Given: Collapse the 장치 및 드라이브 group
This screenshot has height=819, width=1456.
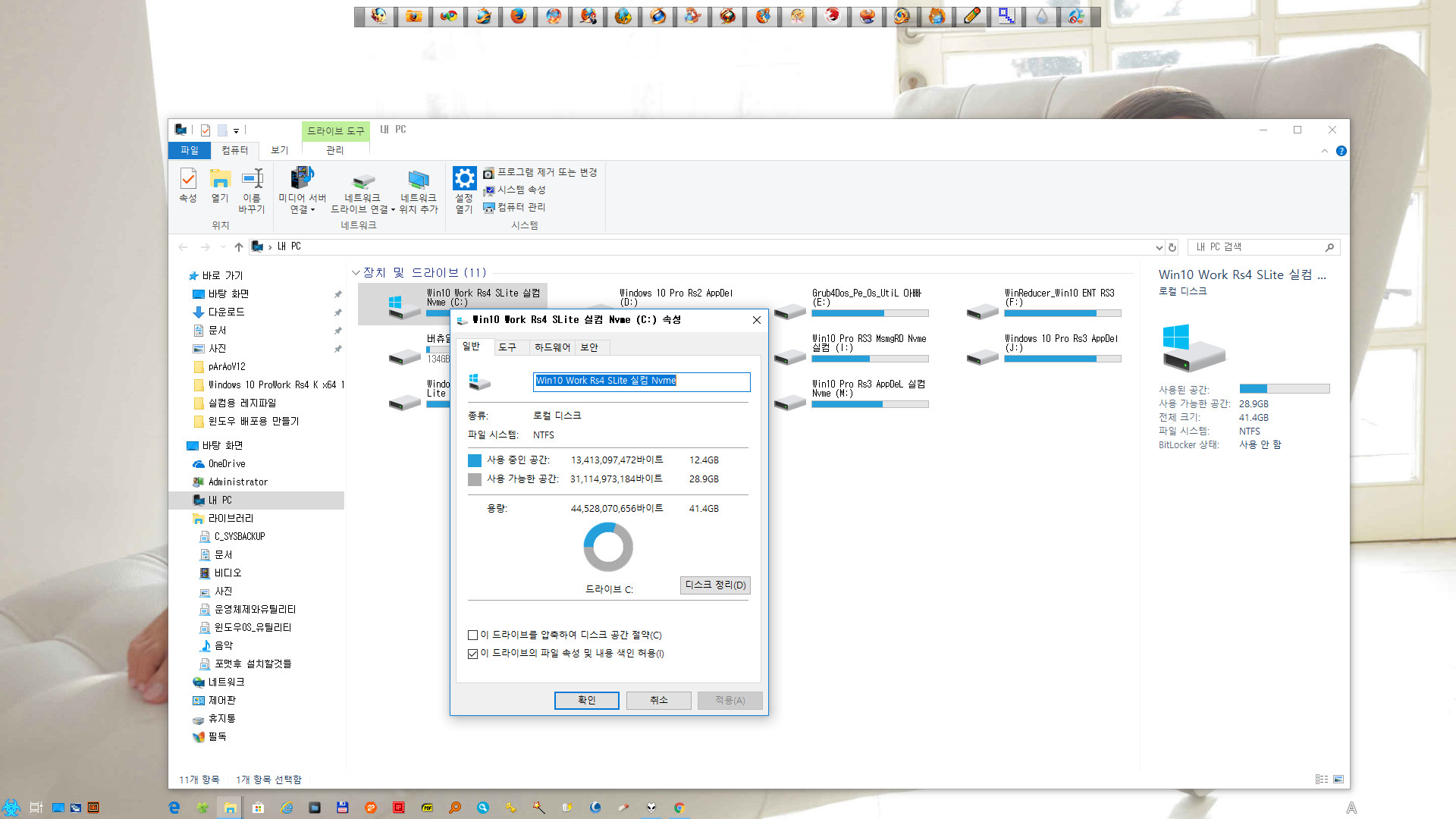Looking at the screenshot, I should point(356,273).
